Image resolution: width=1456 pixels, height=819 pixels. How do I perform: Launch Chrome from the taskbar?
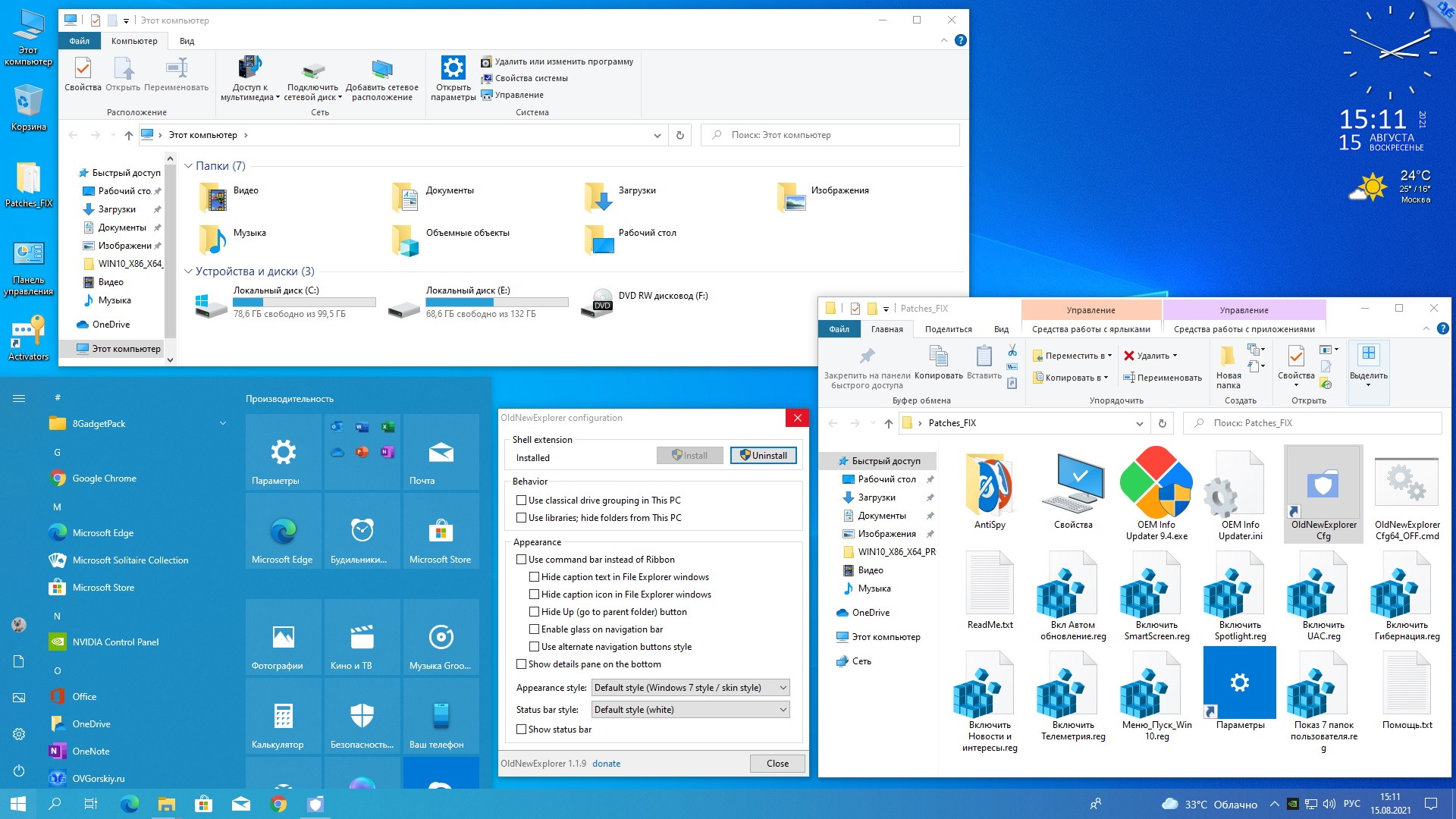(278, 804)
